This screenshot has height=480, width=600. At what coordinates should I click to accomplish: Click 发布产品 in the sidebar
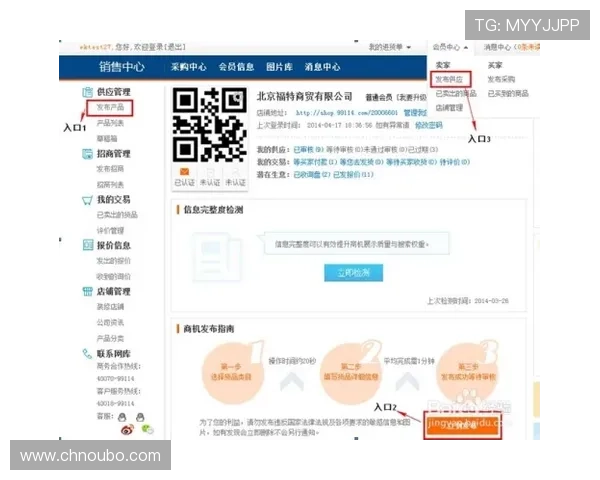point(110,107)
